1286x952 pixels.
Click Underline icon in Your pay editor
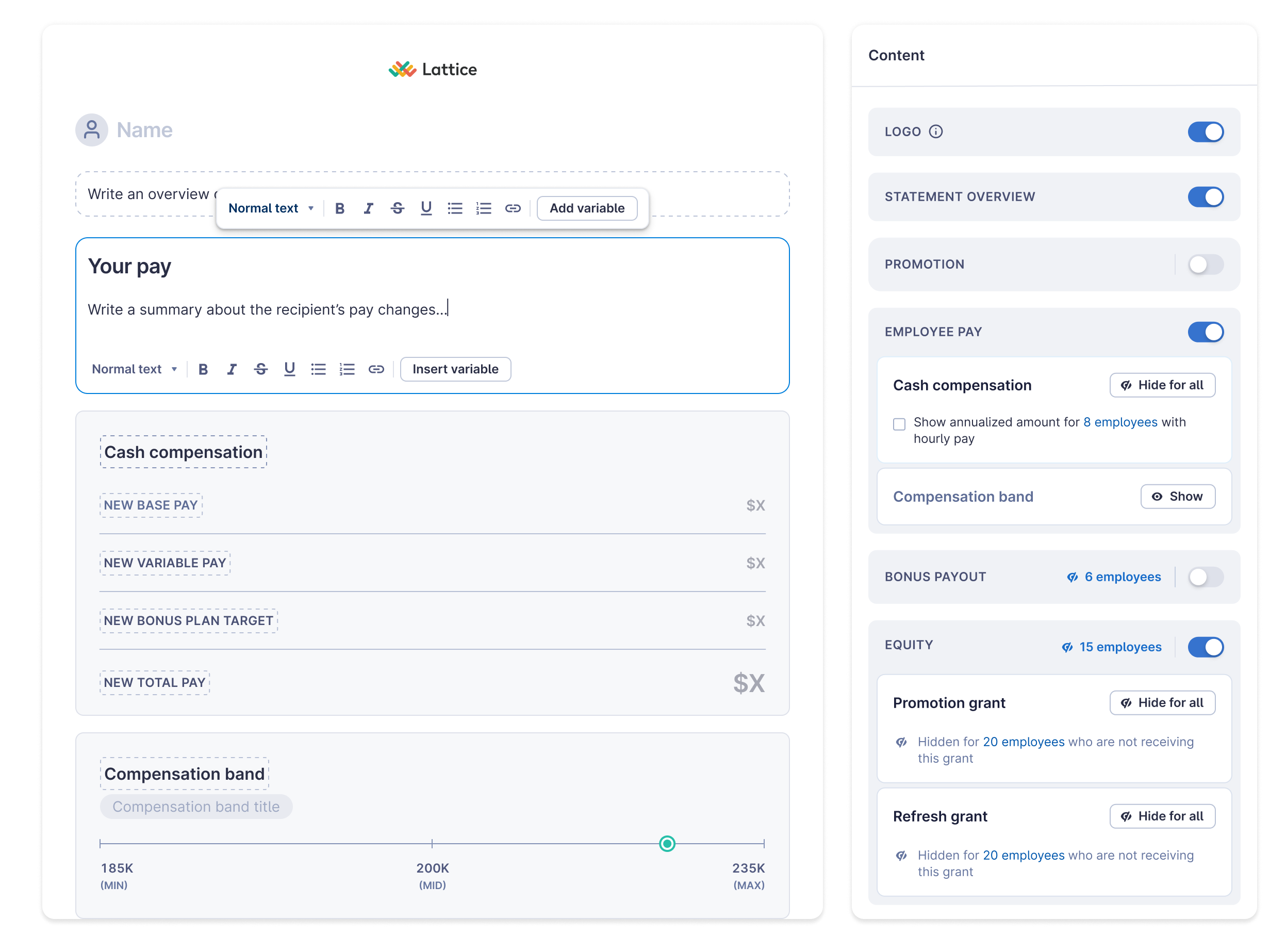pos(290,369)
